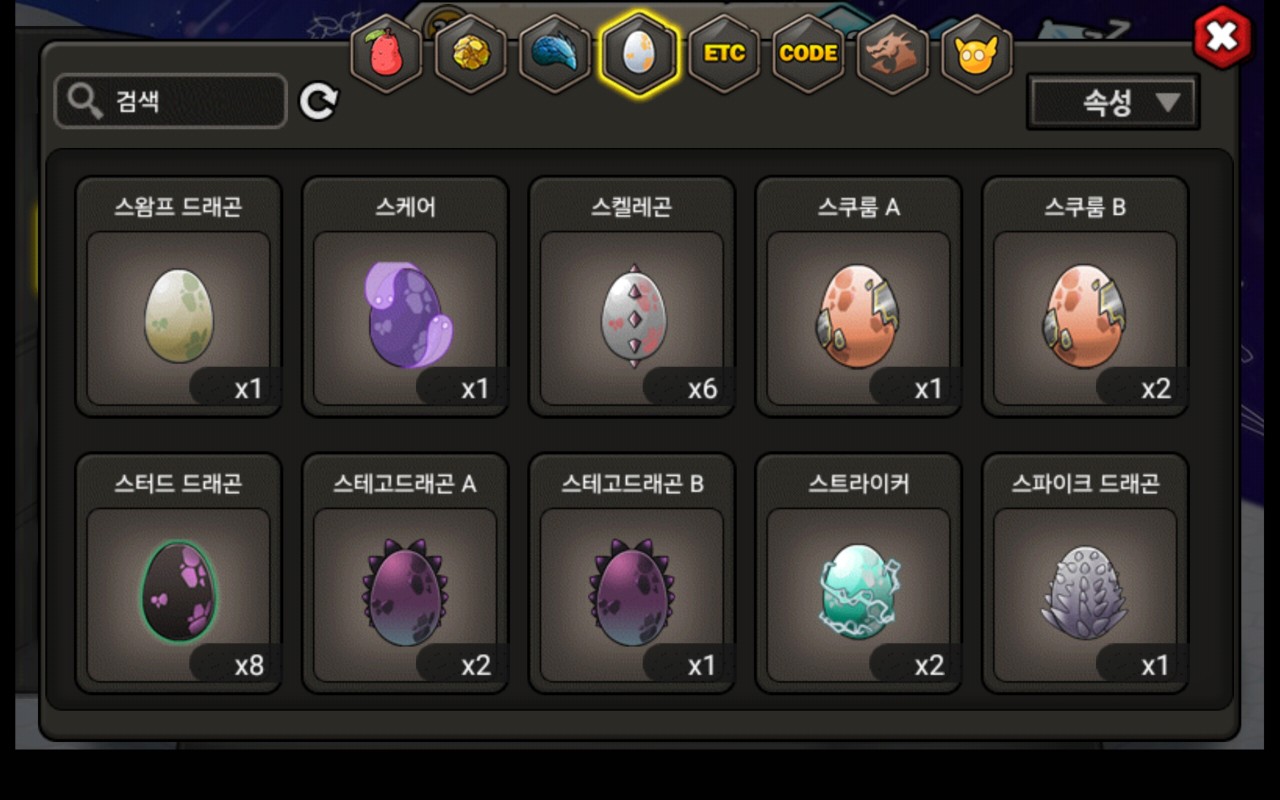Screen dimensions: 1280x800
Task: Select the 스파이크 드래곤 egg
Action: point(1085,573)
